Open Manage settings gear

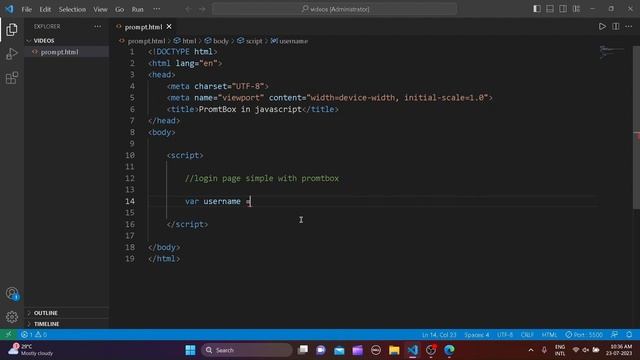click(12, 317)
